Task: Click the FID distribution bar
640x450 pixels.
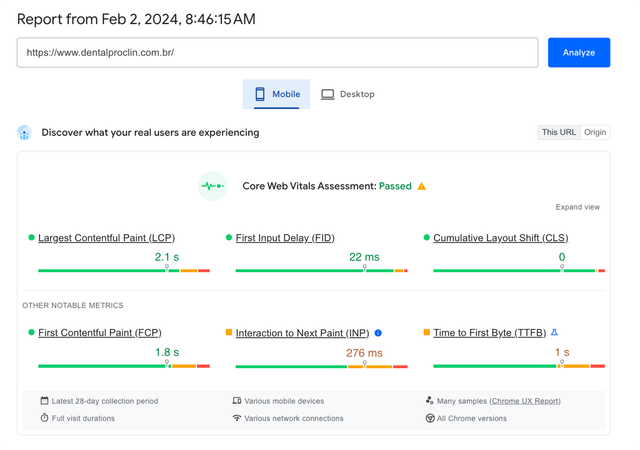Action: [322, 270]
